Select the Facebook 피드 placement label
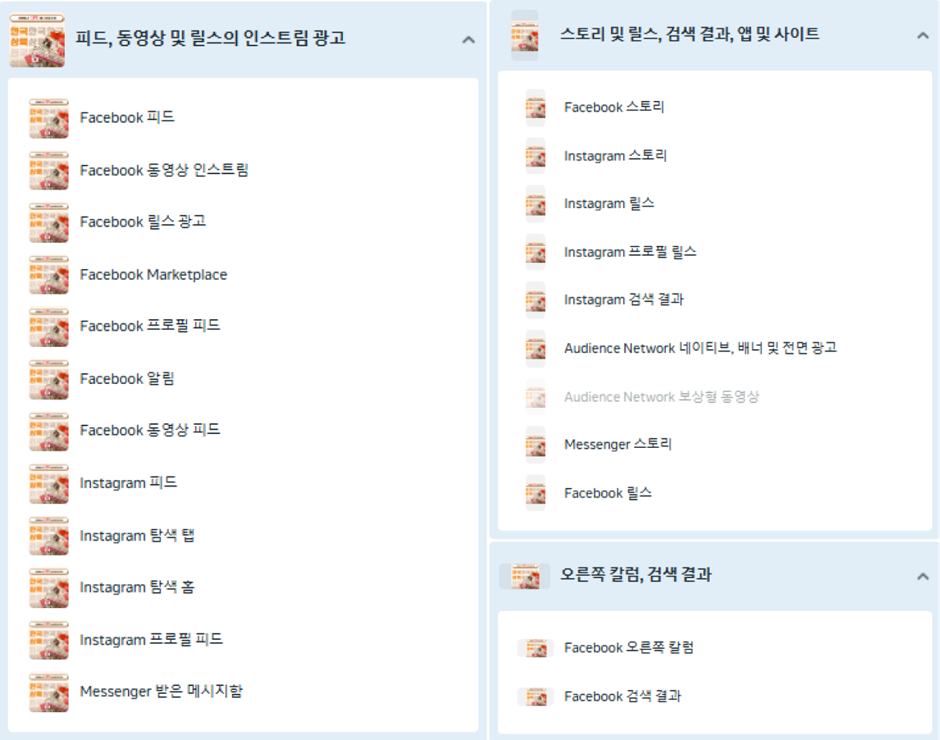Image resolution: width=940 pixels, height=740 pixels. tap(127, 118)
